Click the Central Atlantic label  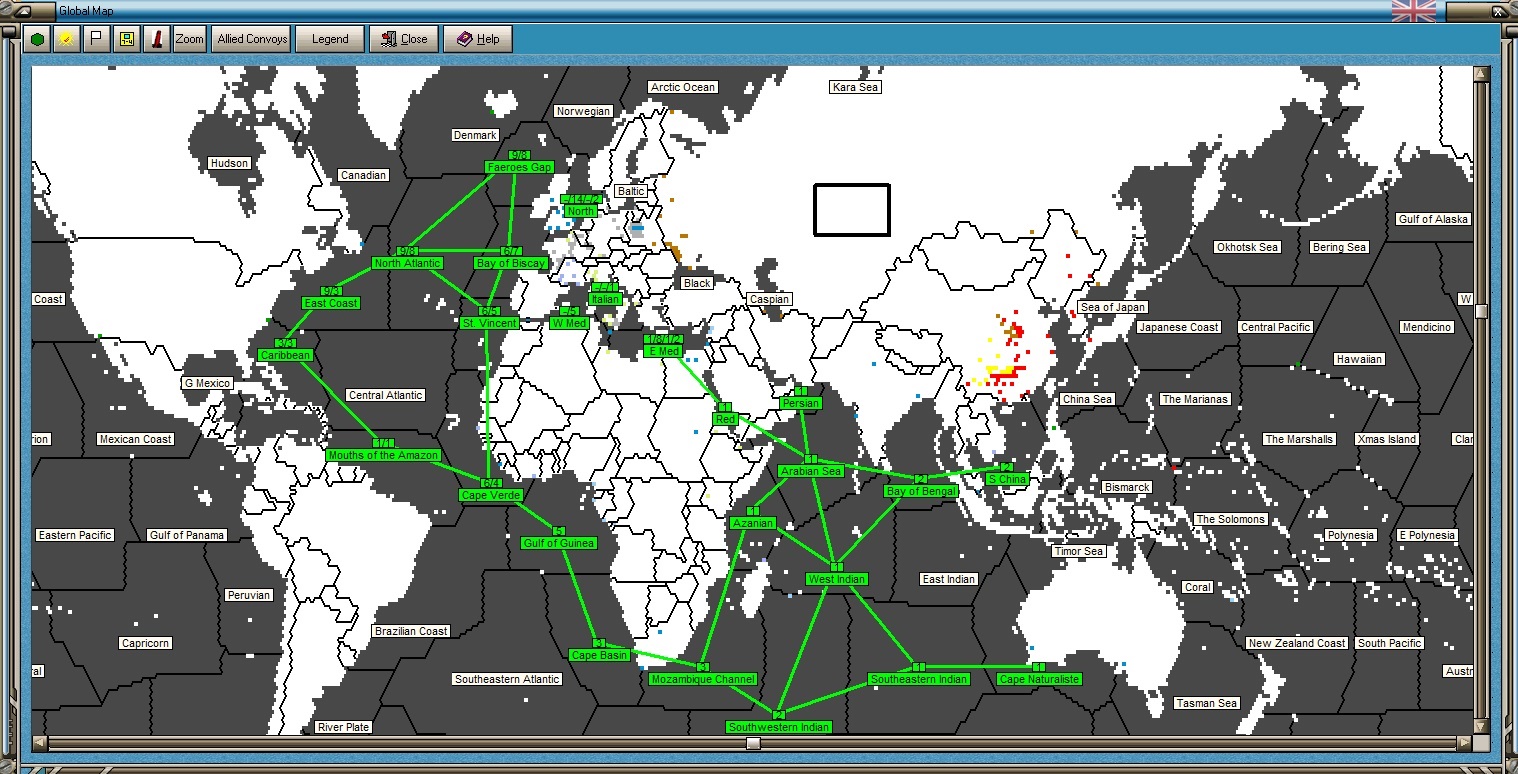coord(385,395)
